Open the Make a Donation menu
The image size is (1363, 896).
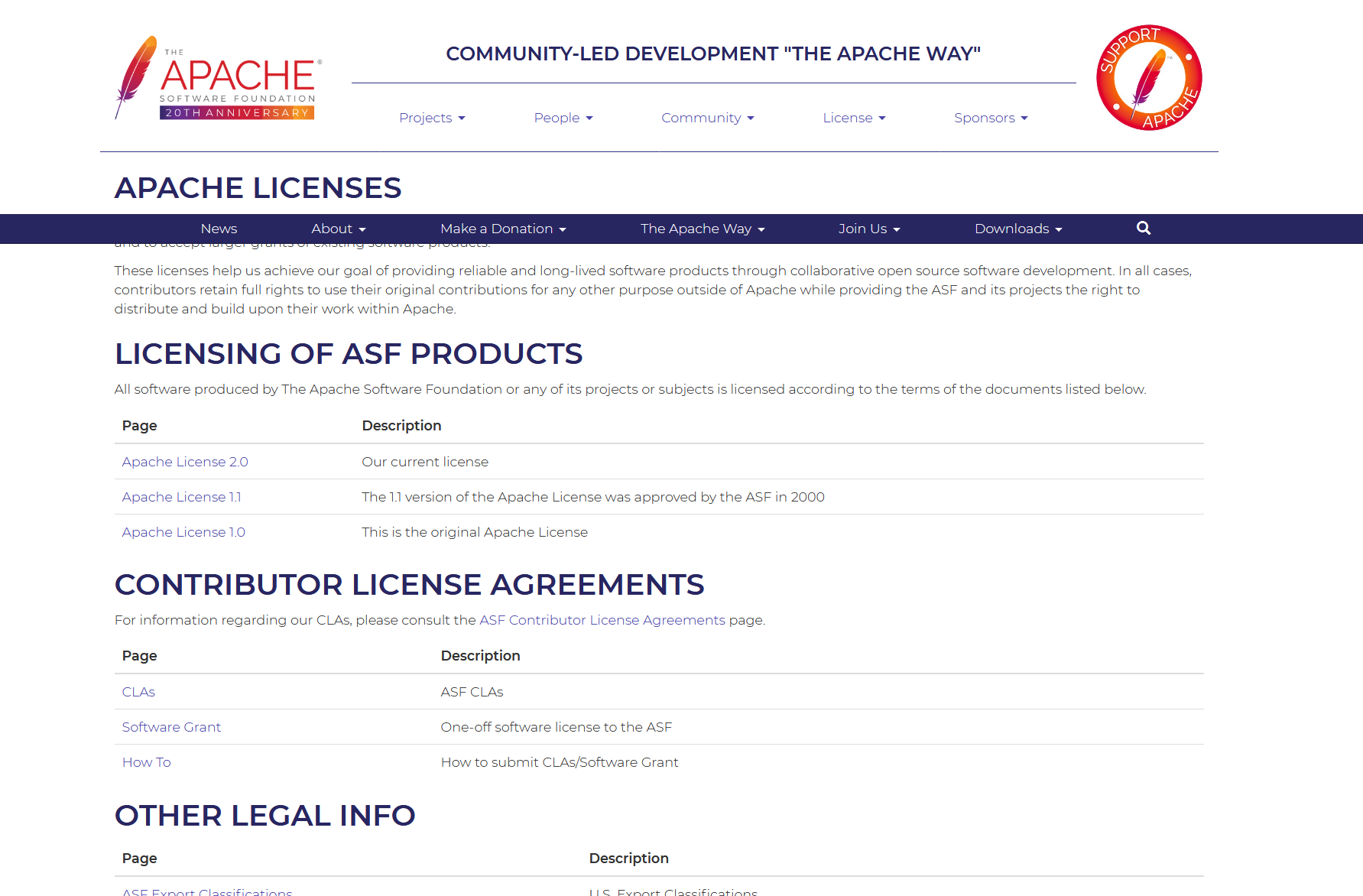click(503, 229)
